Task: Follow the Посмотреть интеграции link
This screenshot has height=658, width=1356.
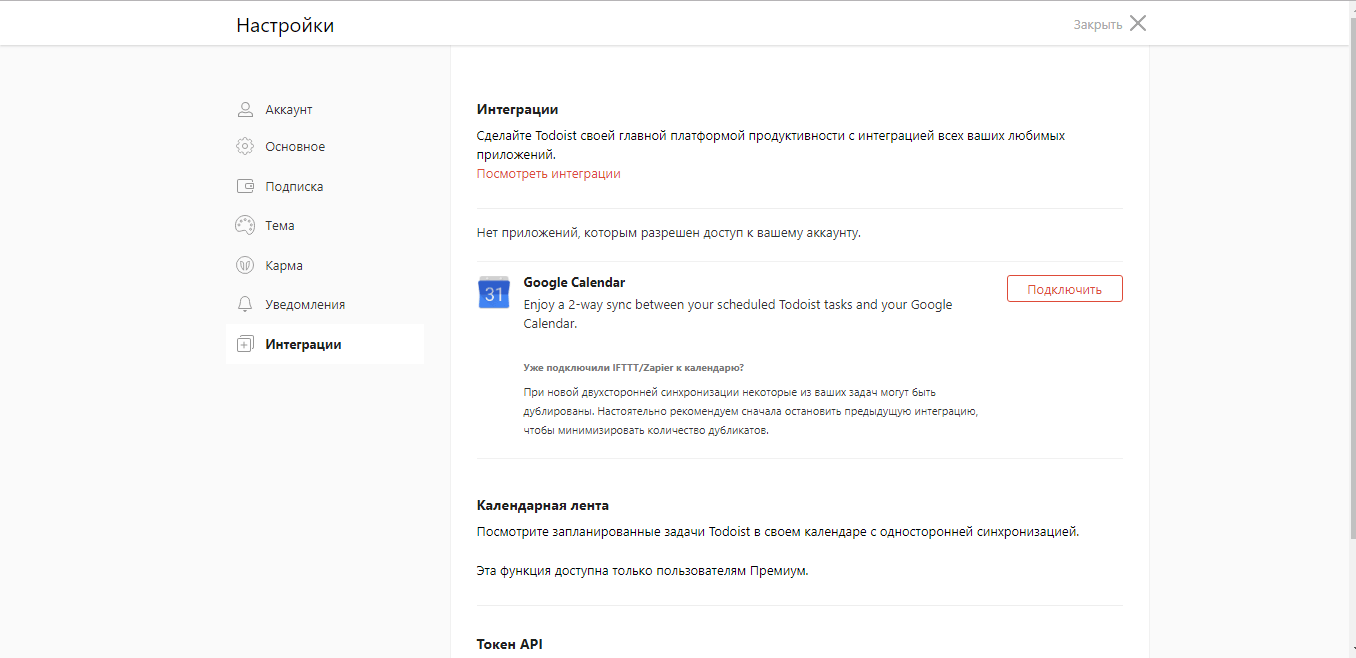Action: [x=548, y=174]
